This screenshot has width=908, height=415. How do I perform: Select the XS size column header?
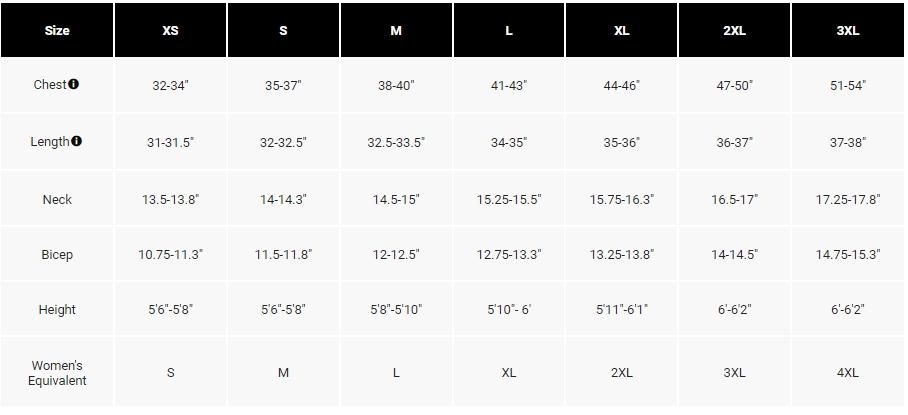pyautogui.click(x=170, y=30)
